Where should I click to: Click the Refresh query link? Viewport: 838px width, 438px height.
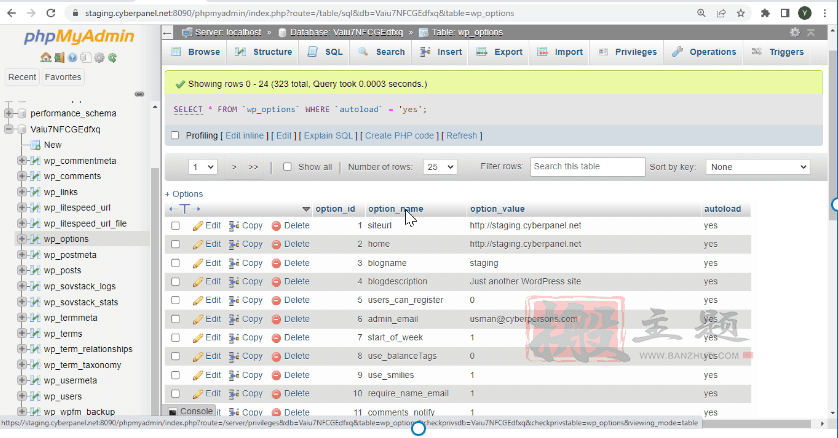pyautogui.click(x=462, y=136)
